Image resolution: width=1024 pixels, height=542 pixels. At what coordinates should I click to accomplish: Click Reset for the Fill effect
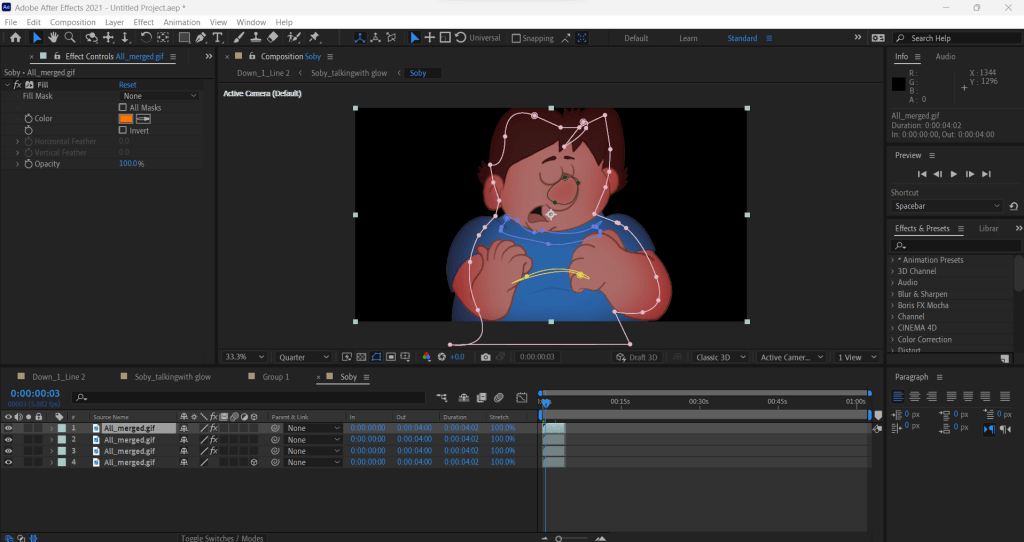pyautogui.click(x=128, y=85)
